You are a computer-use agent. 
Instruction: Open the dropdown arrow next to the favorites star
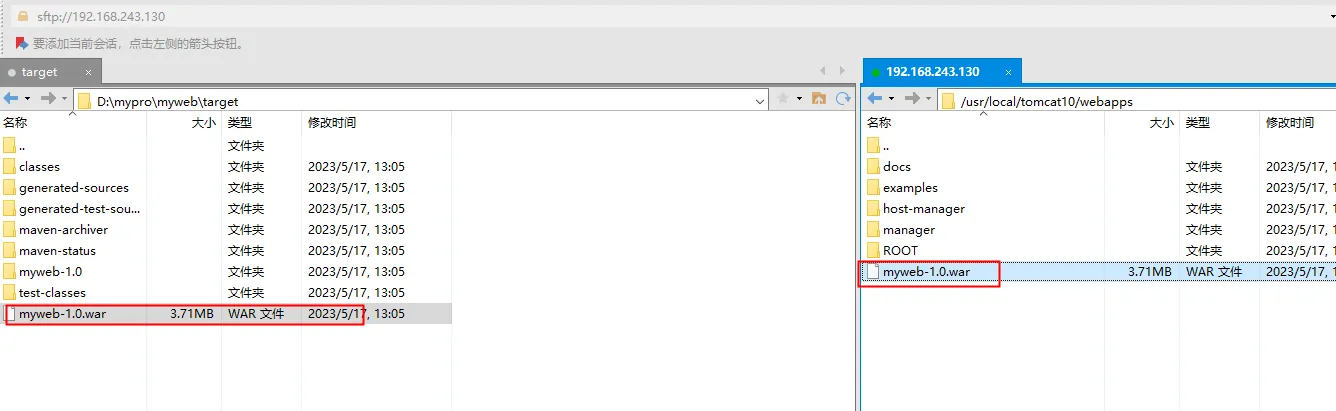(799, 98)
